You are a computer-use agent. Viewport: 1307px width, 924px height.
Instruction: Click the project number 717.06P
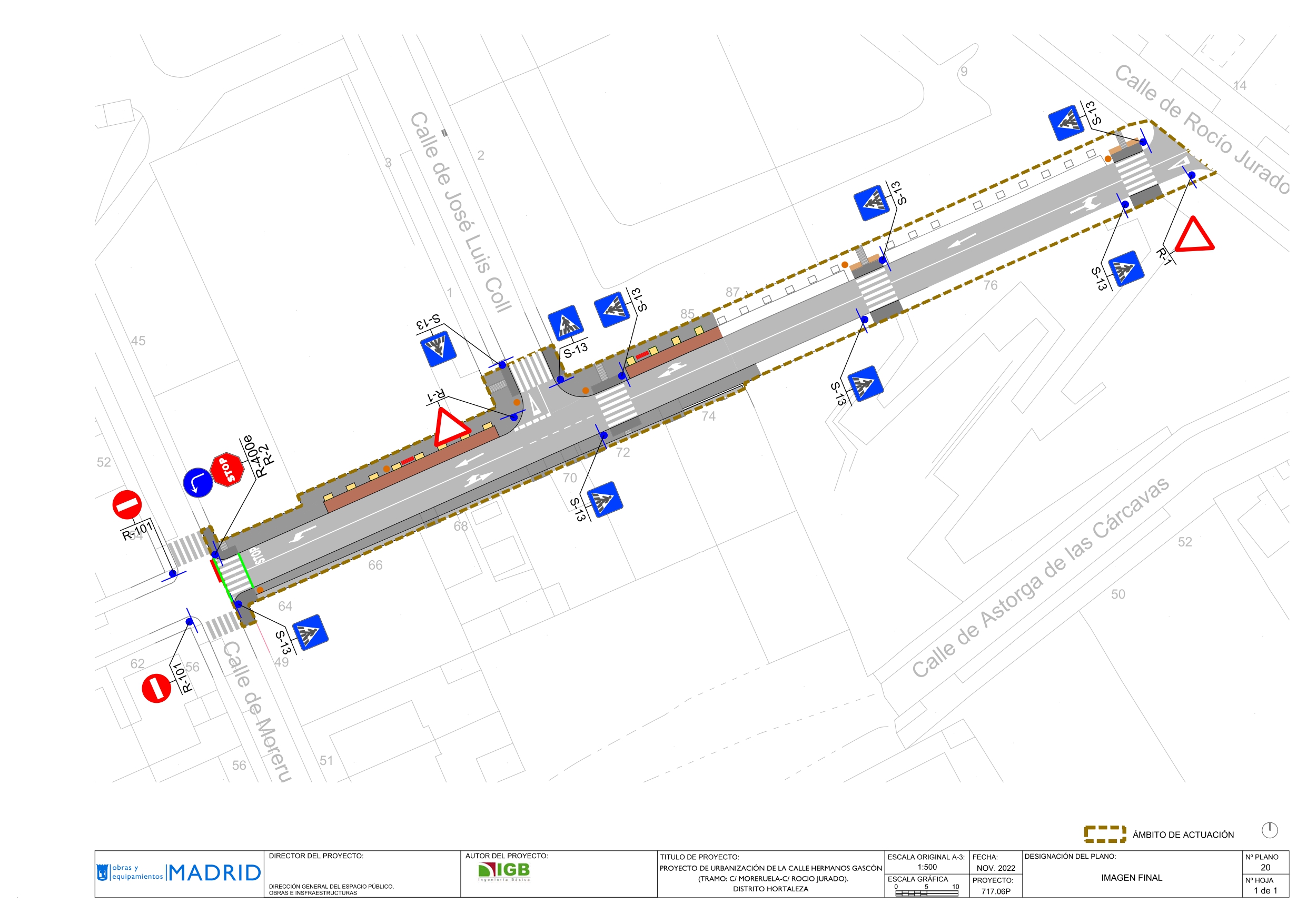tap(996, 891)
